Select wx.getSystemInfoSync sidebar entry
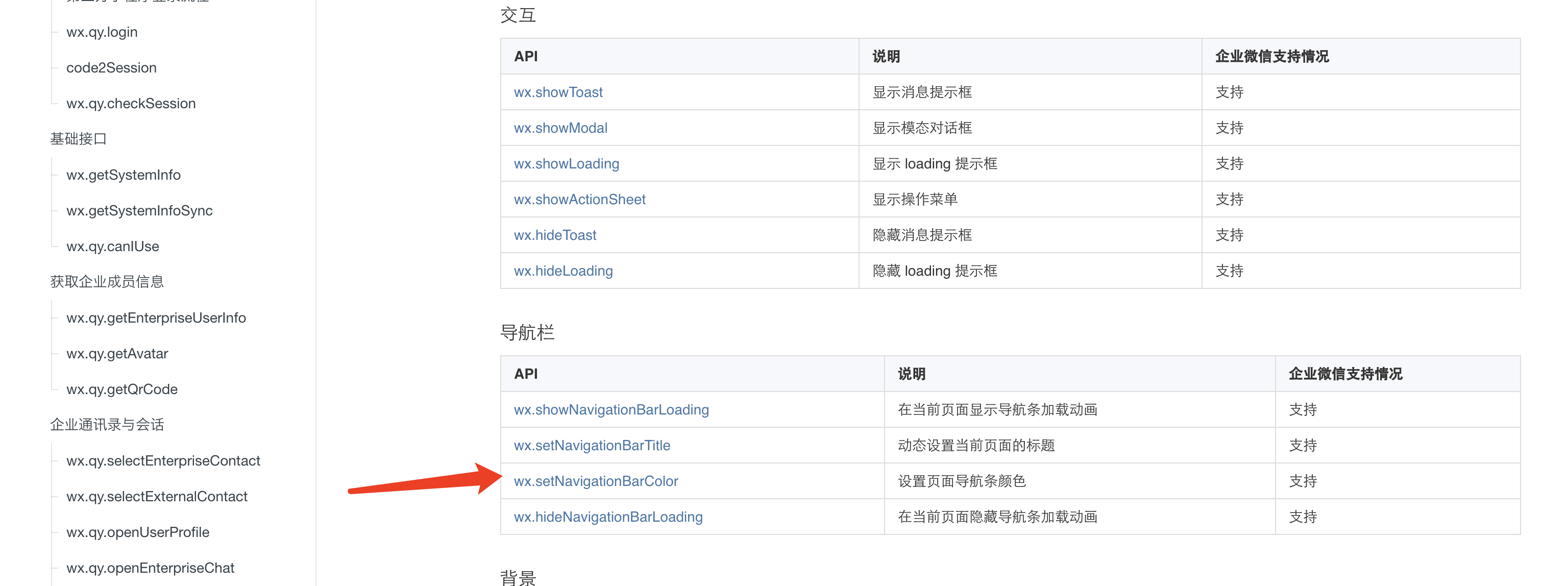 point(139,210)
